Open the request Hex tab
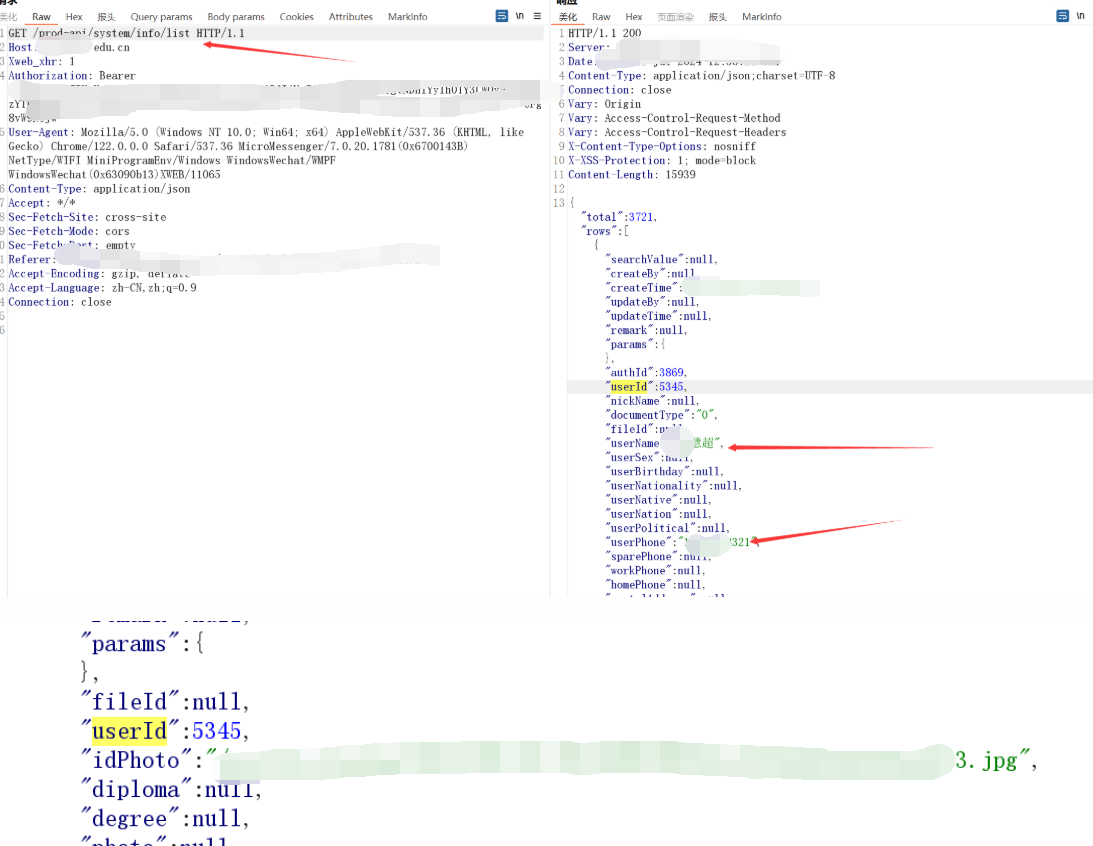1093x846 pixels. click(74, 17)
